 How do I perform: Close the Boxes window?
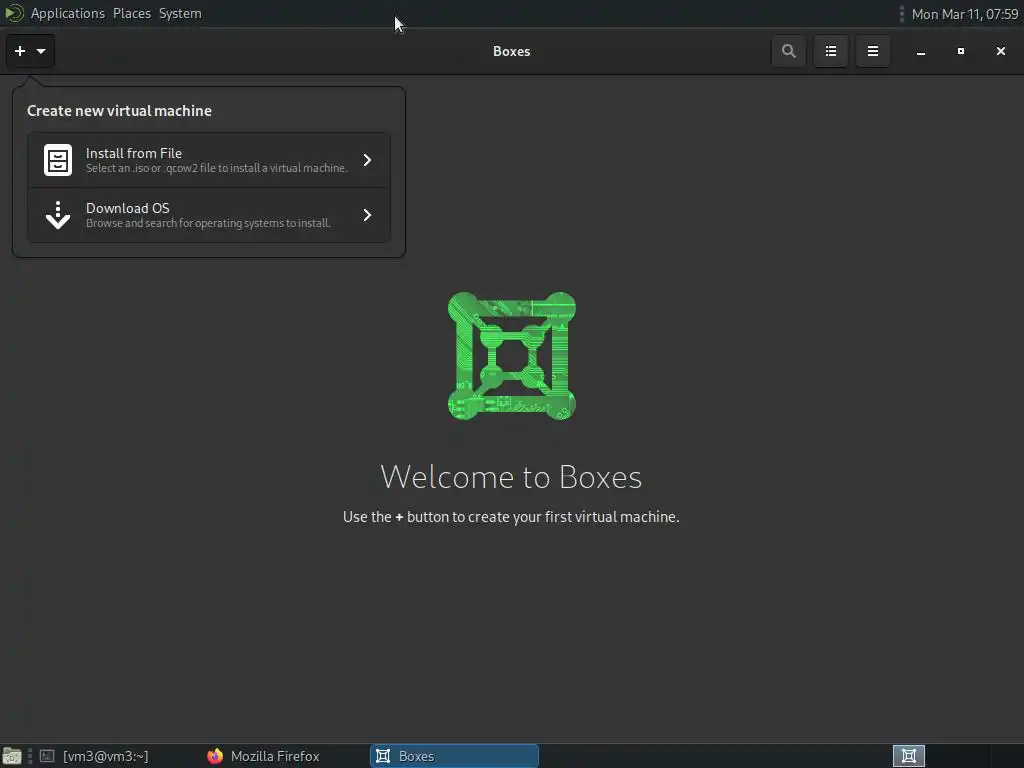[x=1000, y=51]
